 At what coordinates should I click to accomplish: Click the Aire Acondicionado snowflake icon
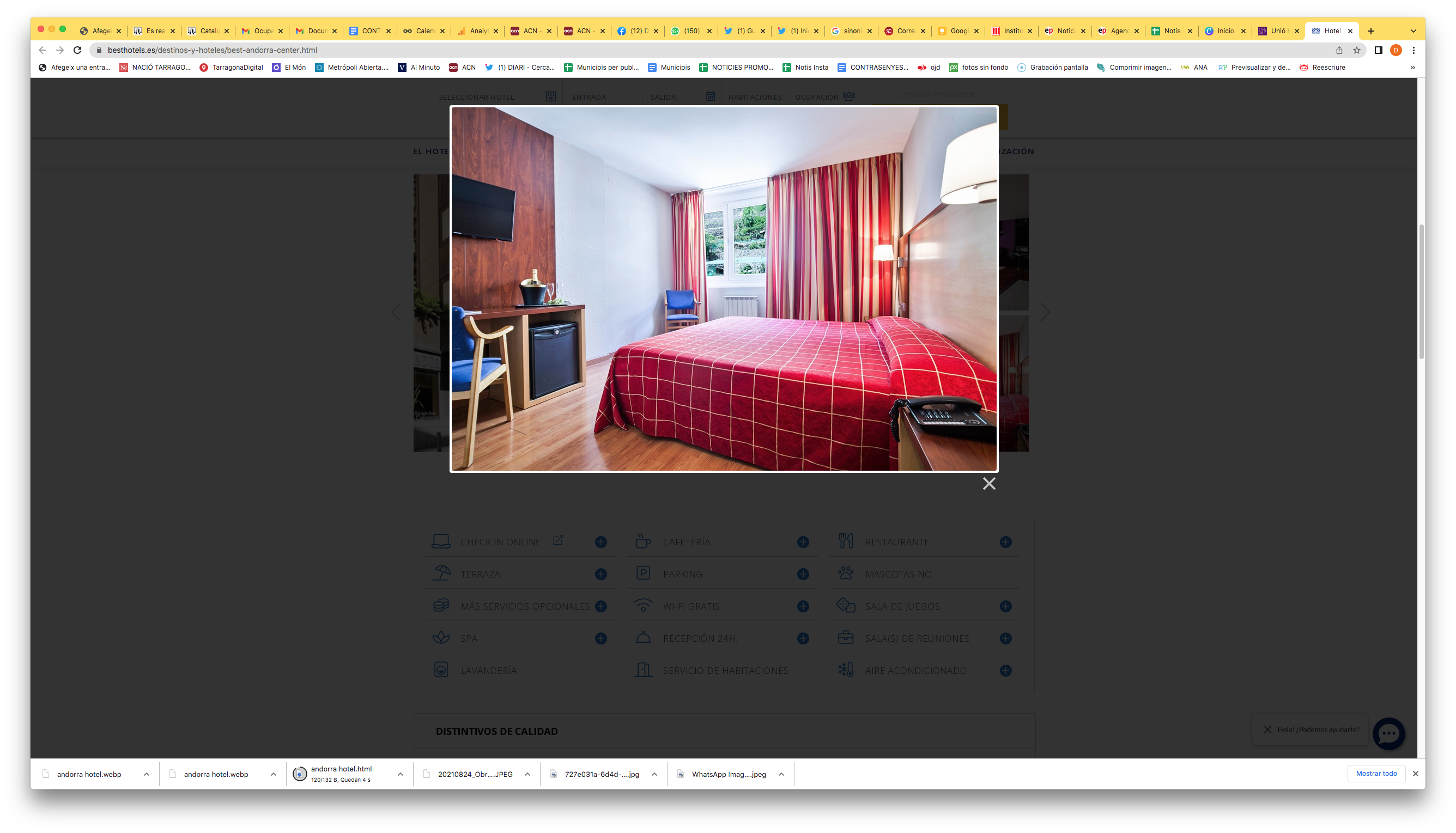coord(846,670)
